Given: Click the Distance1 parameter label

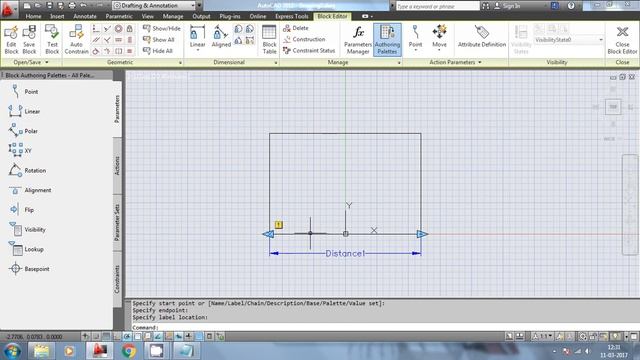Looking at the screenshot, I should (x=345, y=253).
